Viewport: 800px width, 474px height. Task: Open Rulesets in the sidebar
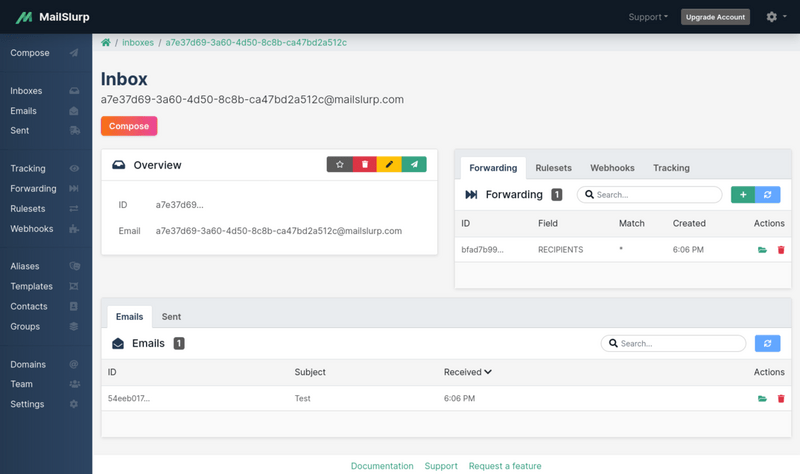pyautogui.click(x=45, y=209)
